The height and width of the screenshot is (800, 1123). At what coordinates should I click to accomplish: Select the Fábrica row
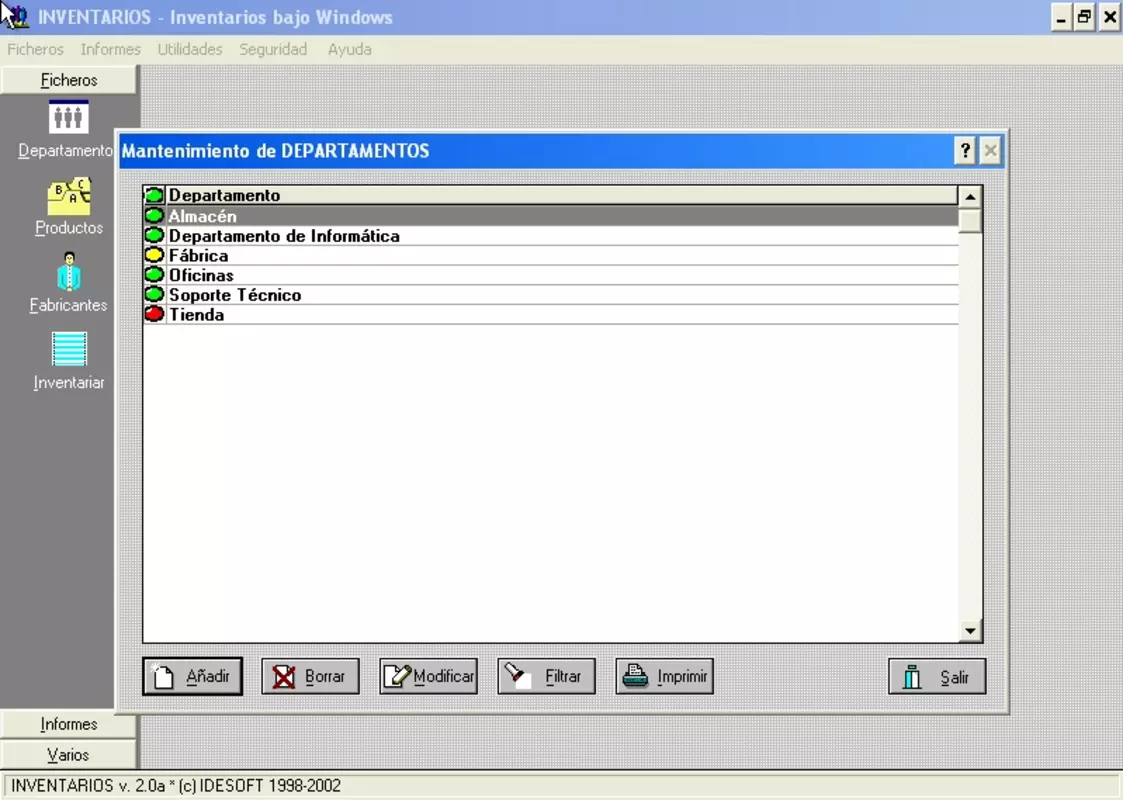tap(551, 255)
